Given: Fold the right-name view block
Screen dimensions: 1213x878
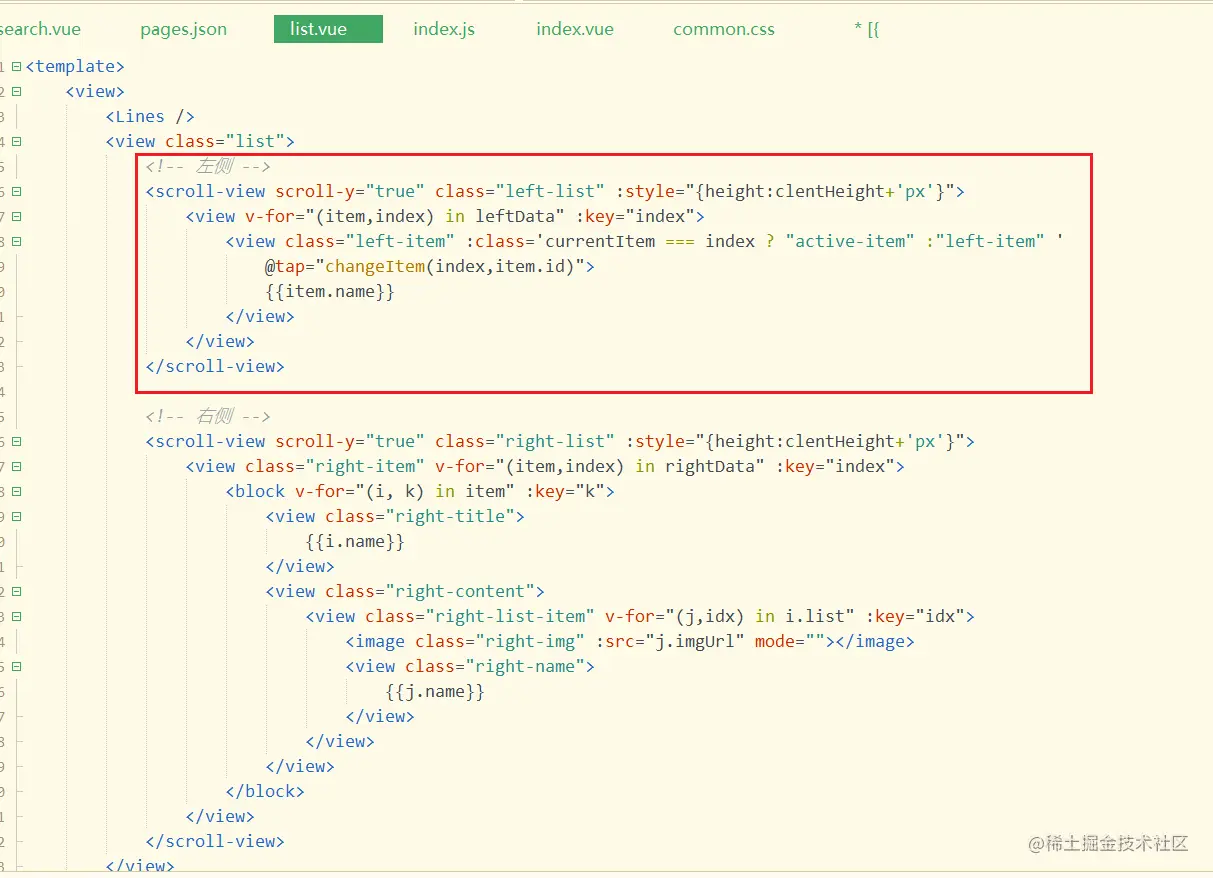Looking at the screenshot, I should coord(16,666).
